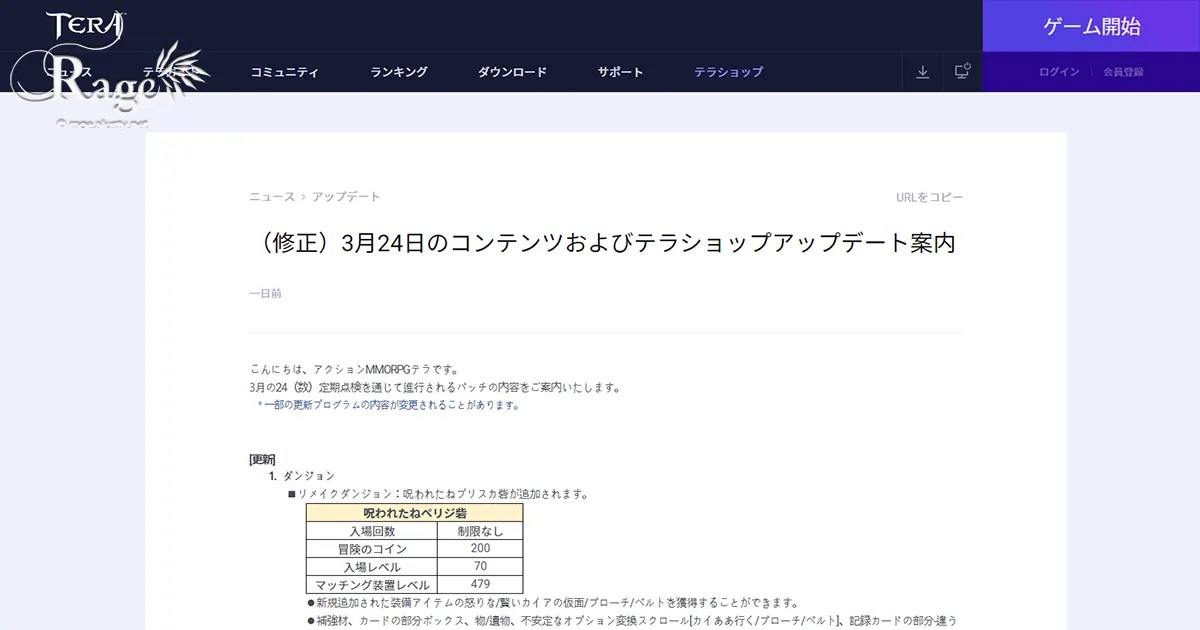Click the 呪われたねペリジ砦 table header

[414, 512]
